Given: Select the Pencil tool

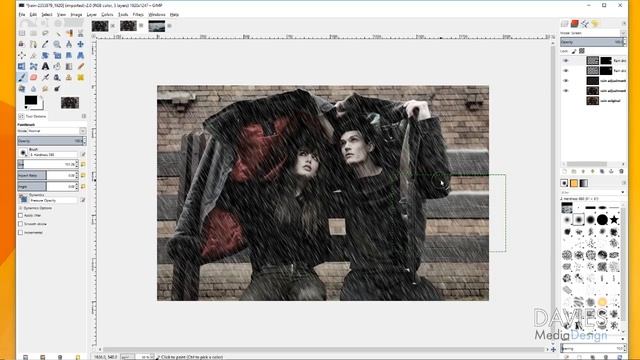Looking at the screenshot, I should (x=80, y=66).
